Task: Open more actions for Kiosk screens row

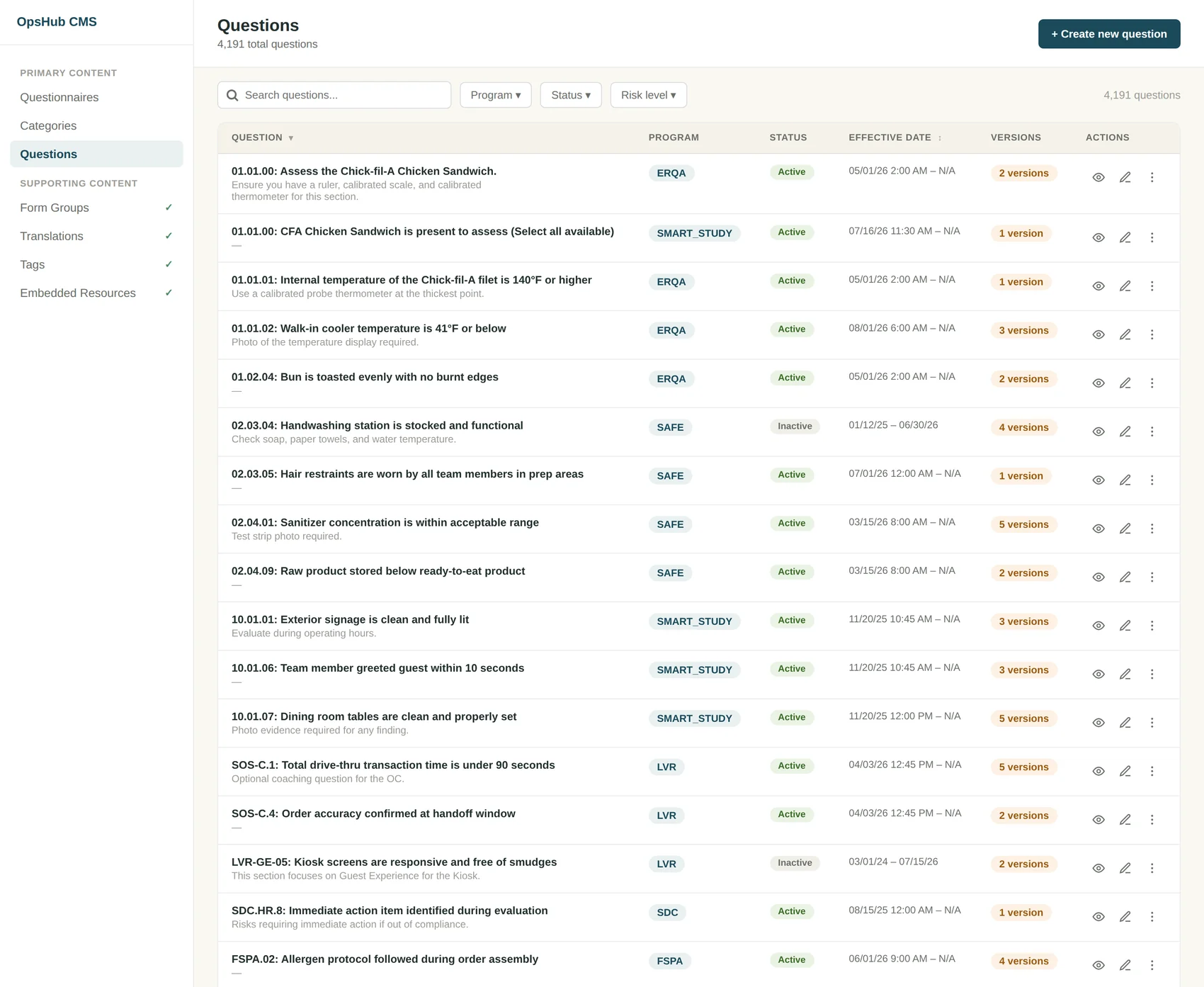Action: (x=1152, y=868)
